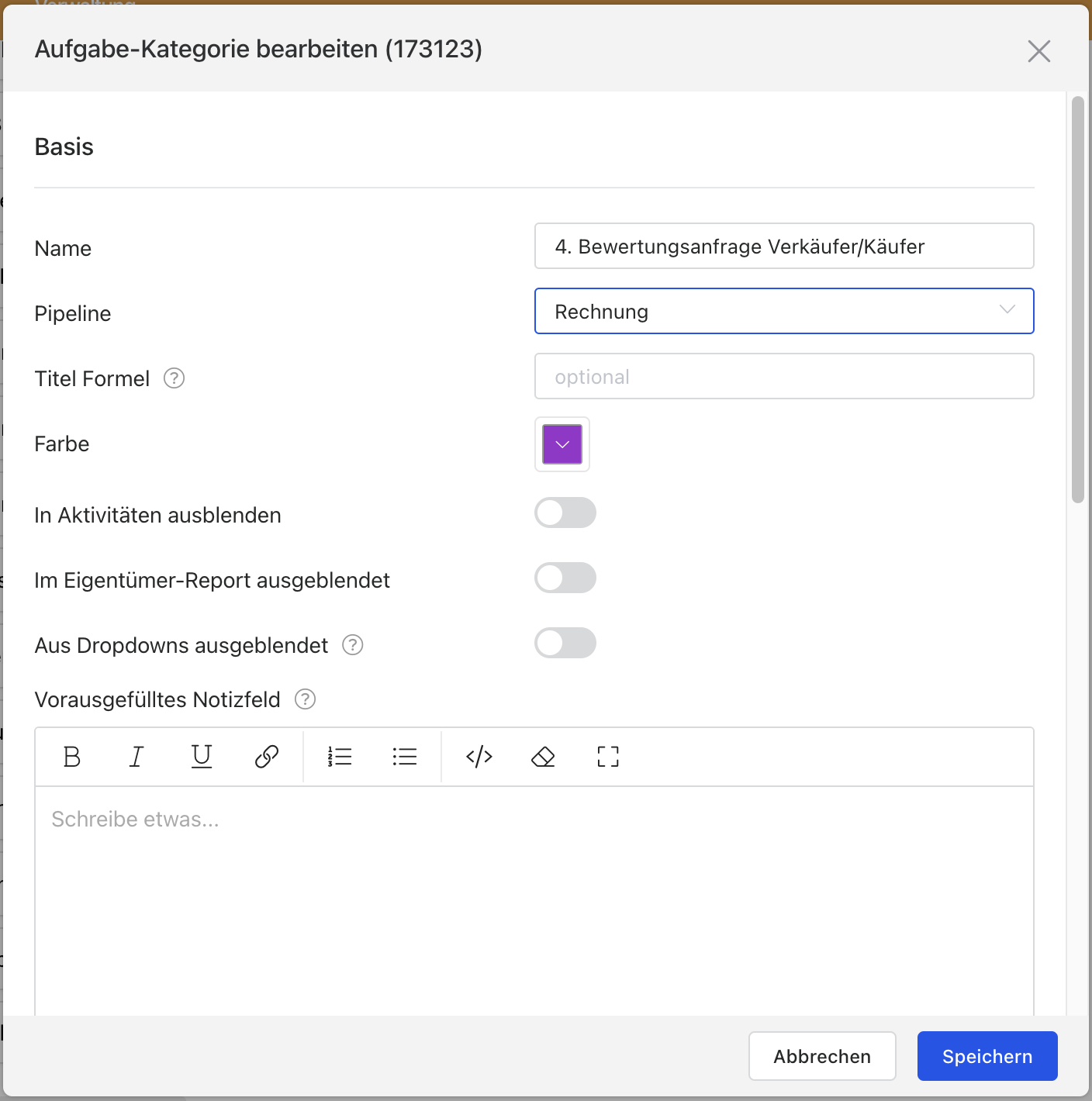The height and width of the screenshot is (1101, 1092).
Task: Cancel editing with Abbrechen button
Action: click(822, 1056)
